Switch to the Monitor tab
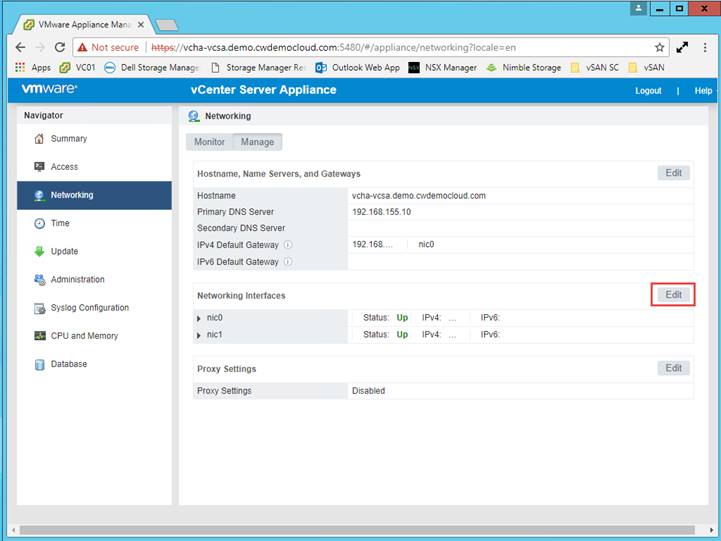721x541 pixels. [209, 142]
